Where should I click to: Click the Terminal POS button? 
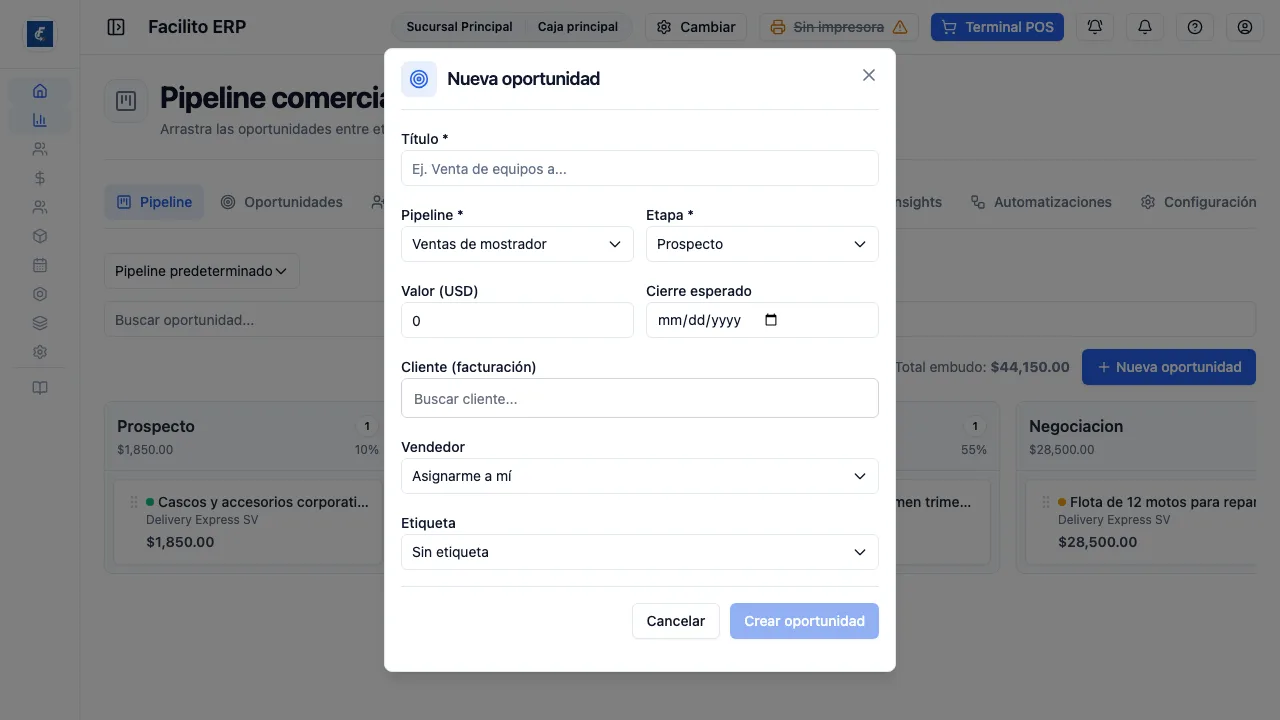(998, 27)
